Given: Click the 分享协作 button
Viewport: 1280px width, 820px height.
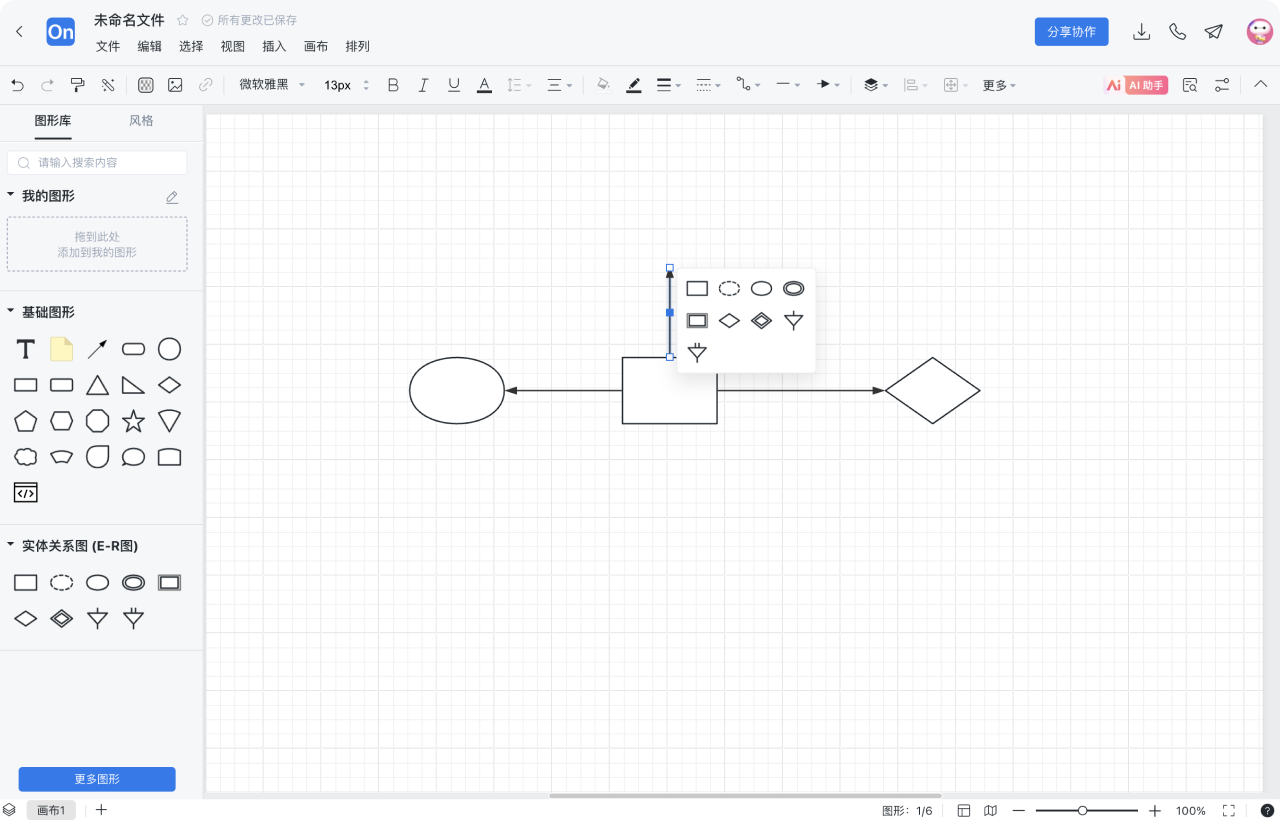Looking at the screenshot, I should (1071, 32).
